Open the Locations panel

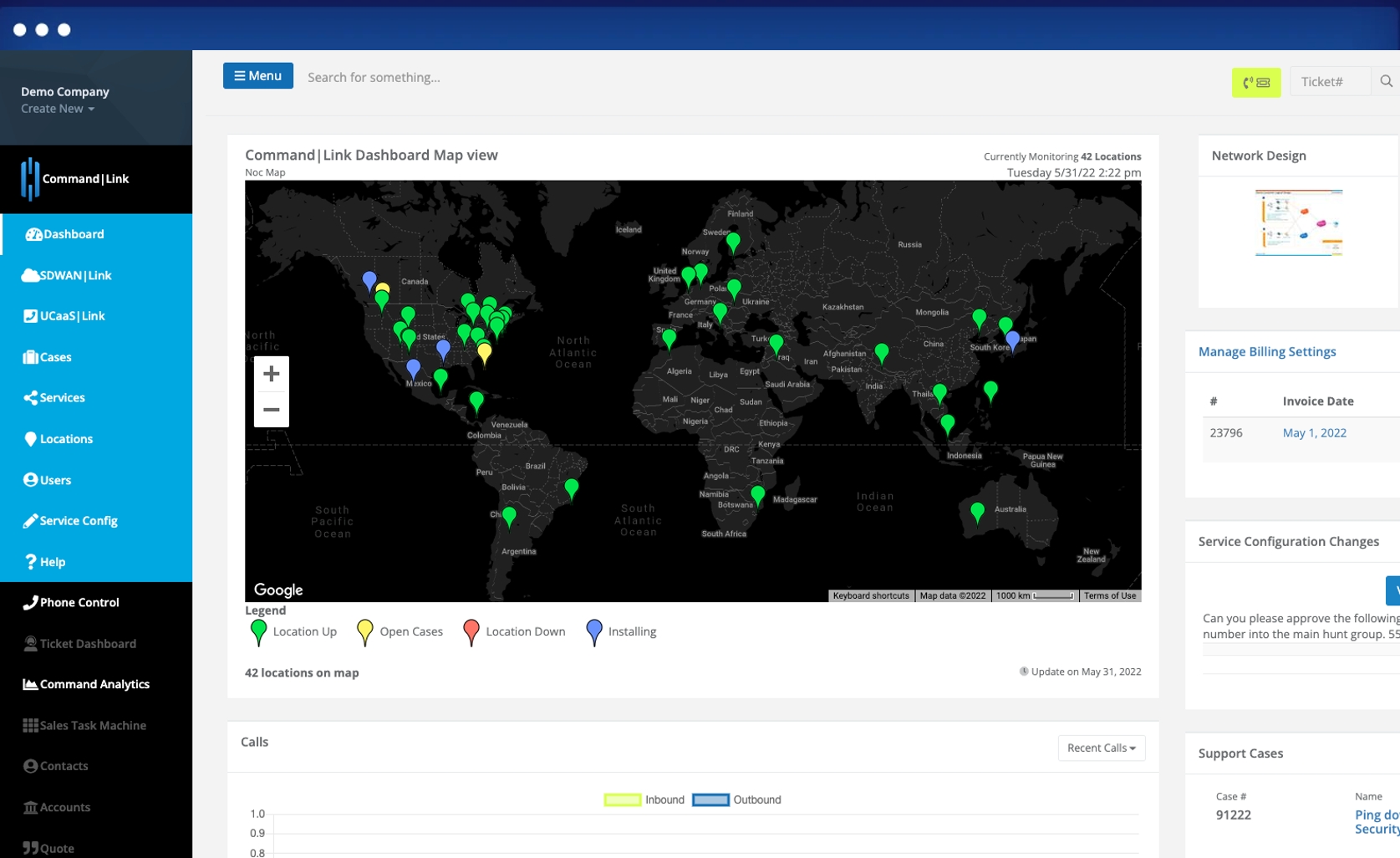(x=66, y=439)
